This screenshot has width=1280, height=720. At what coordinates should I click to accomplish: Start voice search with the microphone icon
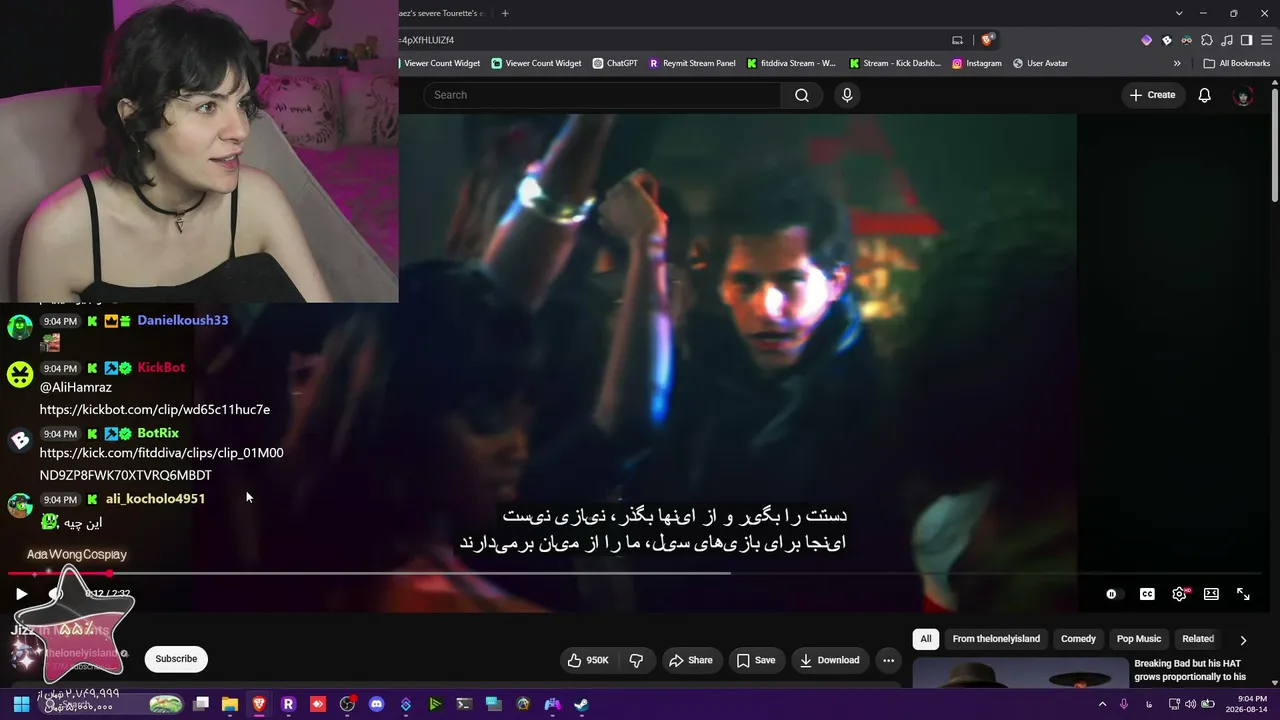tap(847, 95)
